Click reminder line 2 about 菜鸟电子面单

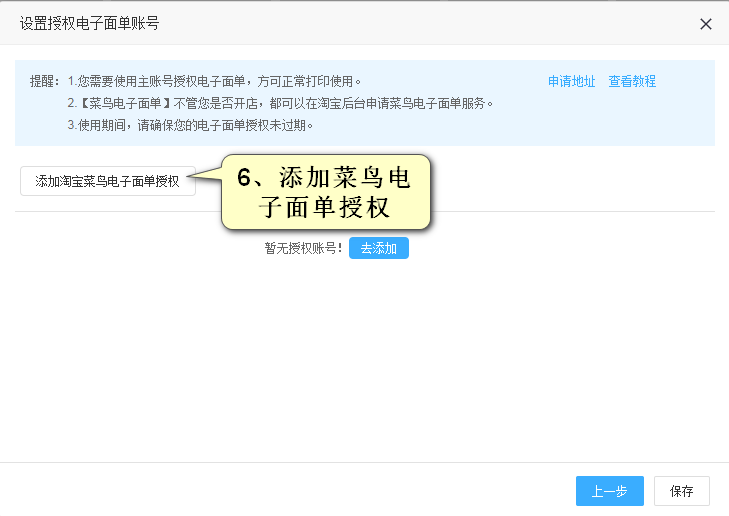coord(280,103)
